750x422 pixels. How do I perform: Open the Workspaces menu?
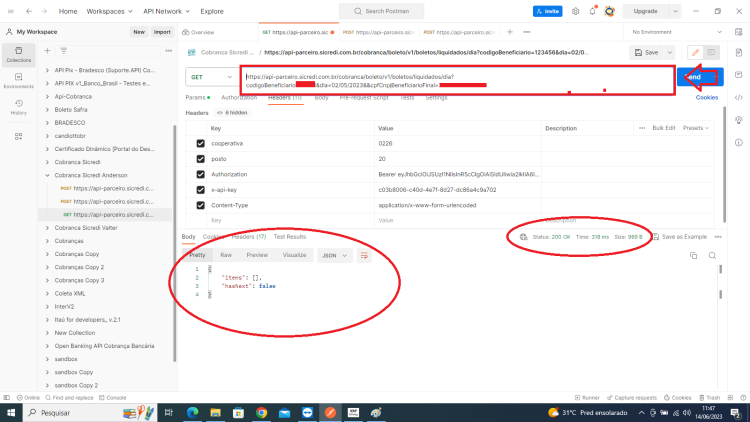tap(109, 11)
